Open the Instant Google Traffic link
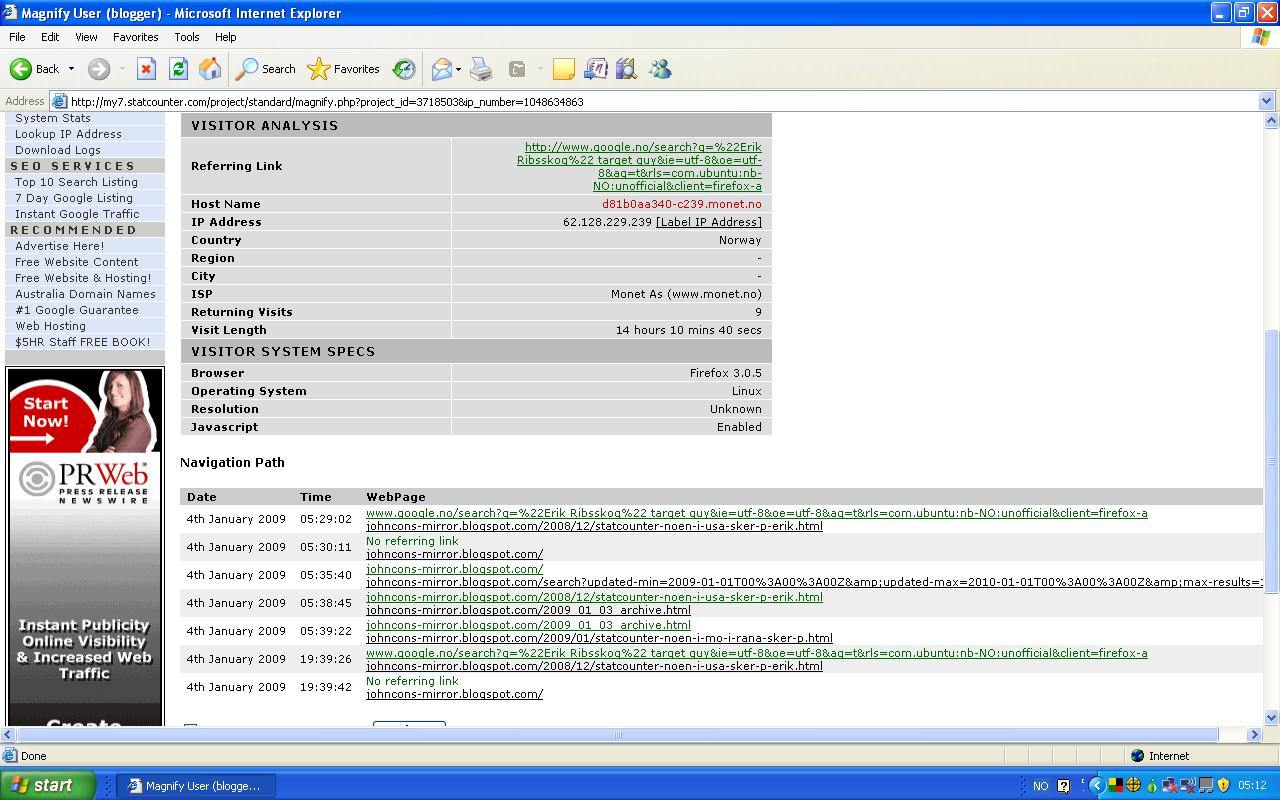 pyautogui.click(x=77, y=214)
